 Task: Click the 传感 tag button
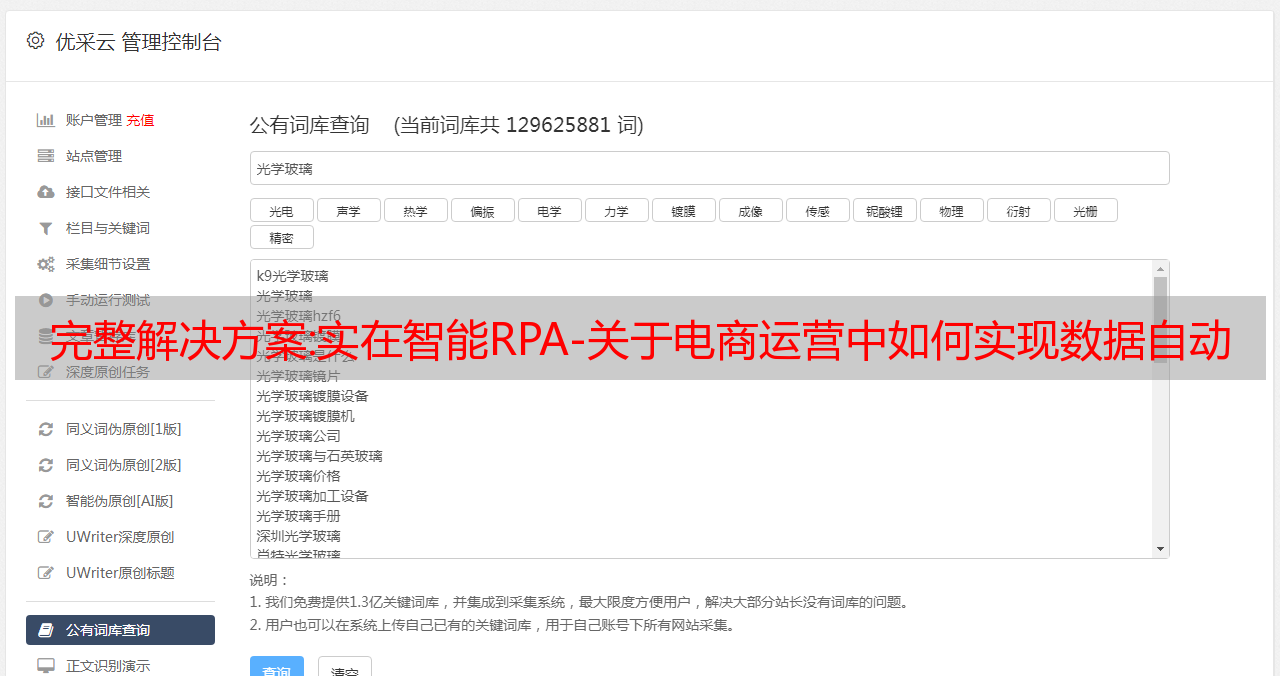coord(818,210)
